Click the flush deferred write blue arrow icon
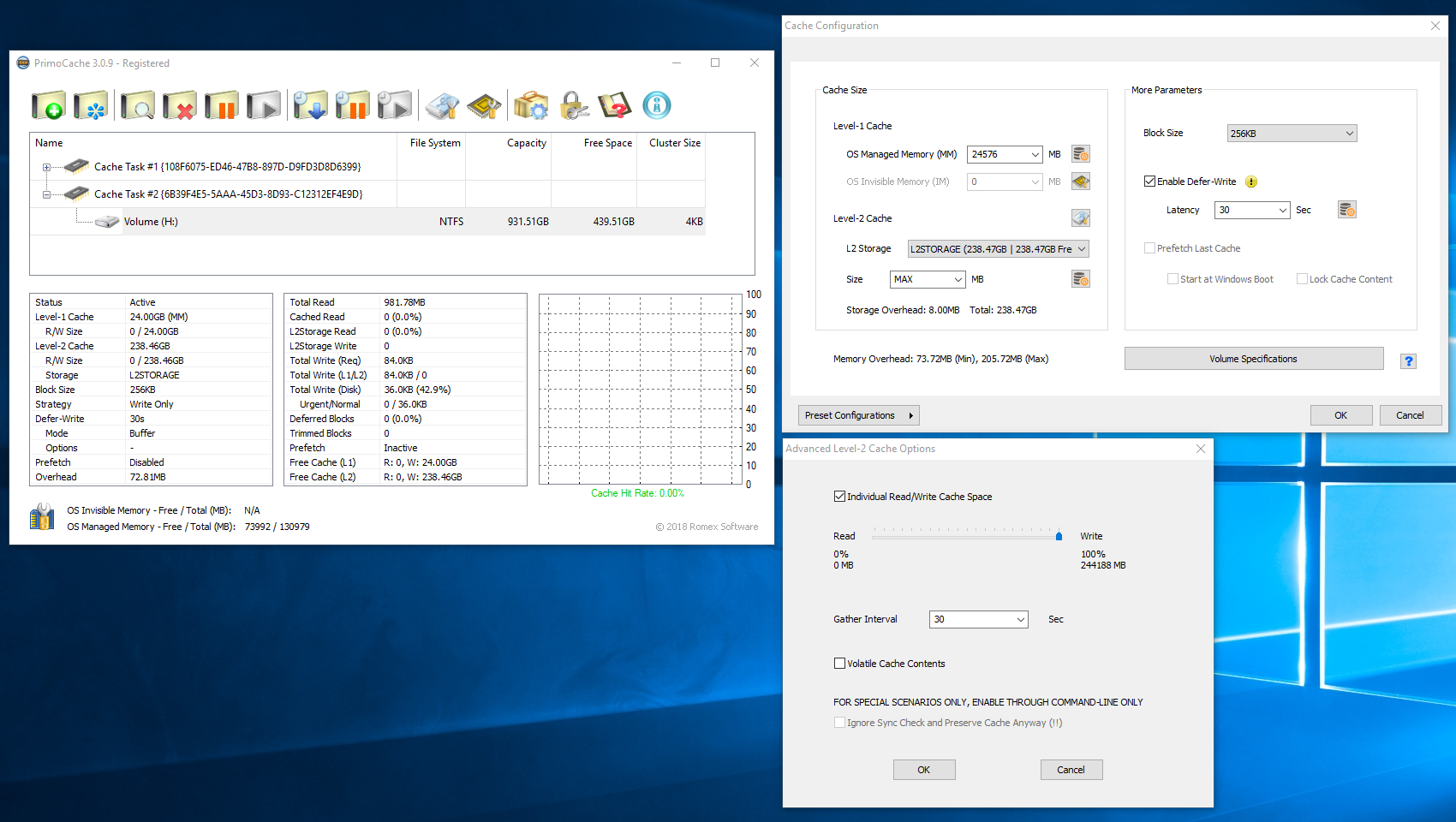 tap(310, 106)
